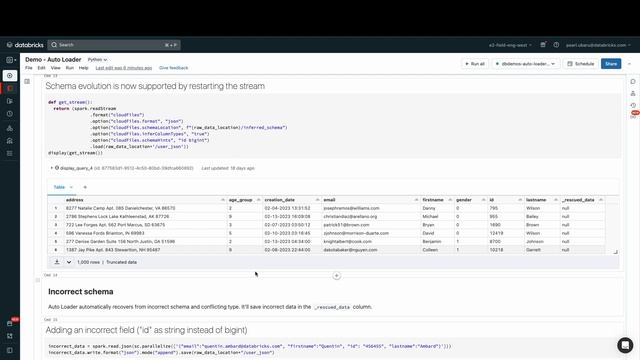This screenshot has width=640, height=360.
Task: Select the Table results tab
Action: point(59,187)
